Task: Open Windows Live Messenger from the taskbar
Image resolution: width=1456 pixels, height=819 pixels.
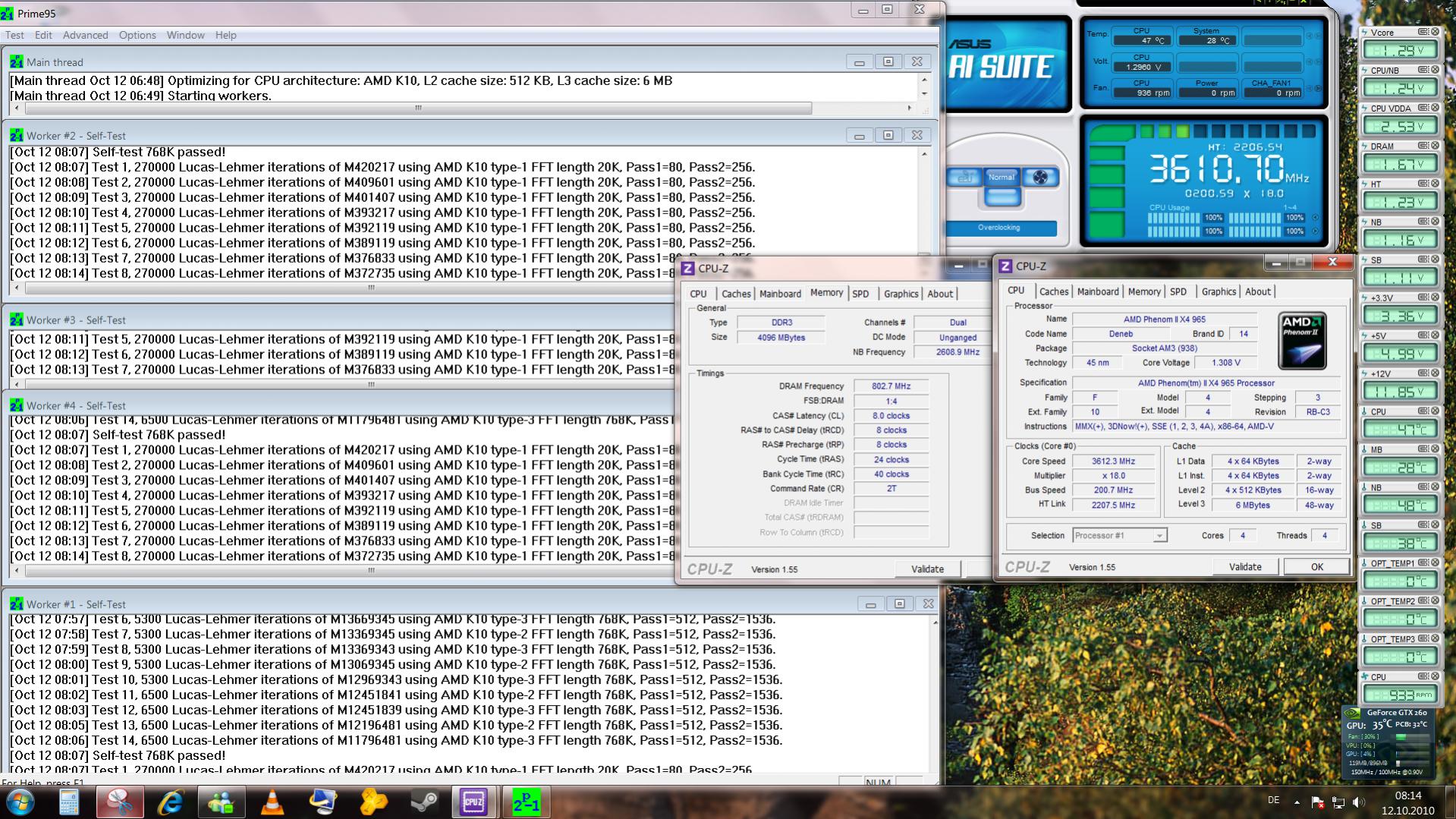Action: pyautogui.click(x=222, y=802)
